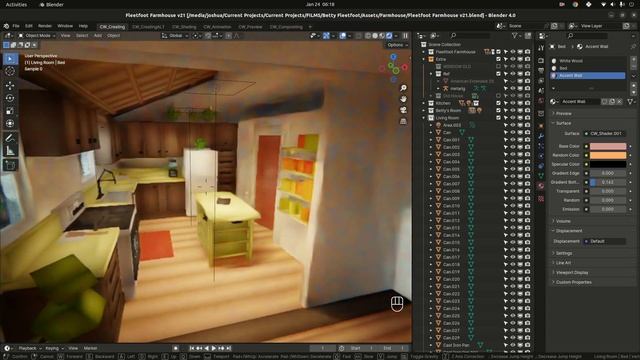
Task: Switch to CW_Animation workspace tab
Action: pyautogui.click(x=217, y=27)
